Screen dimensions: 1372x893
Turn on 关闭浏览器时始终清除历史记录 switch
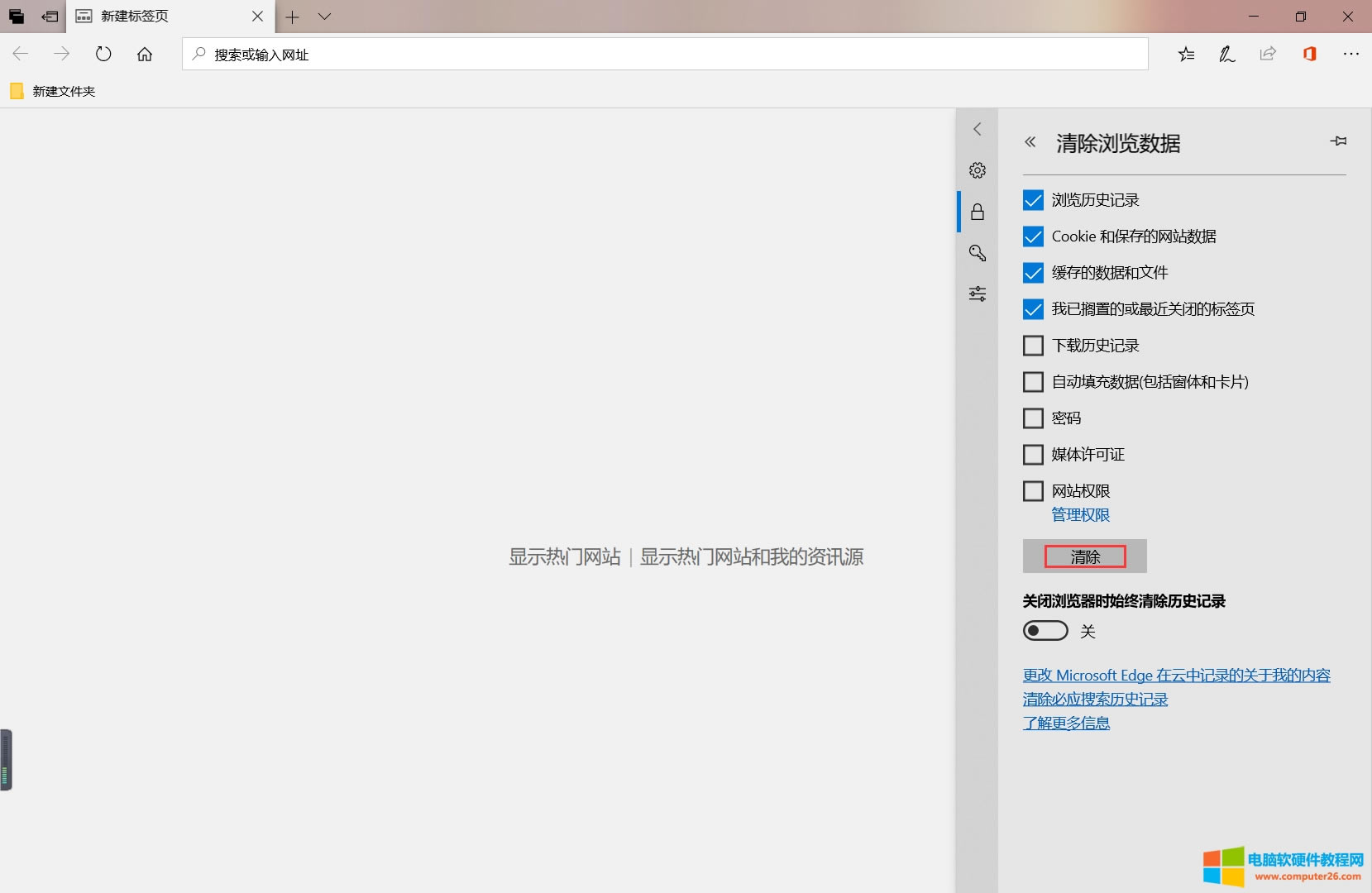pyautogui.click(x=1045, y=630)
